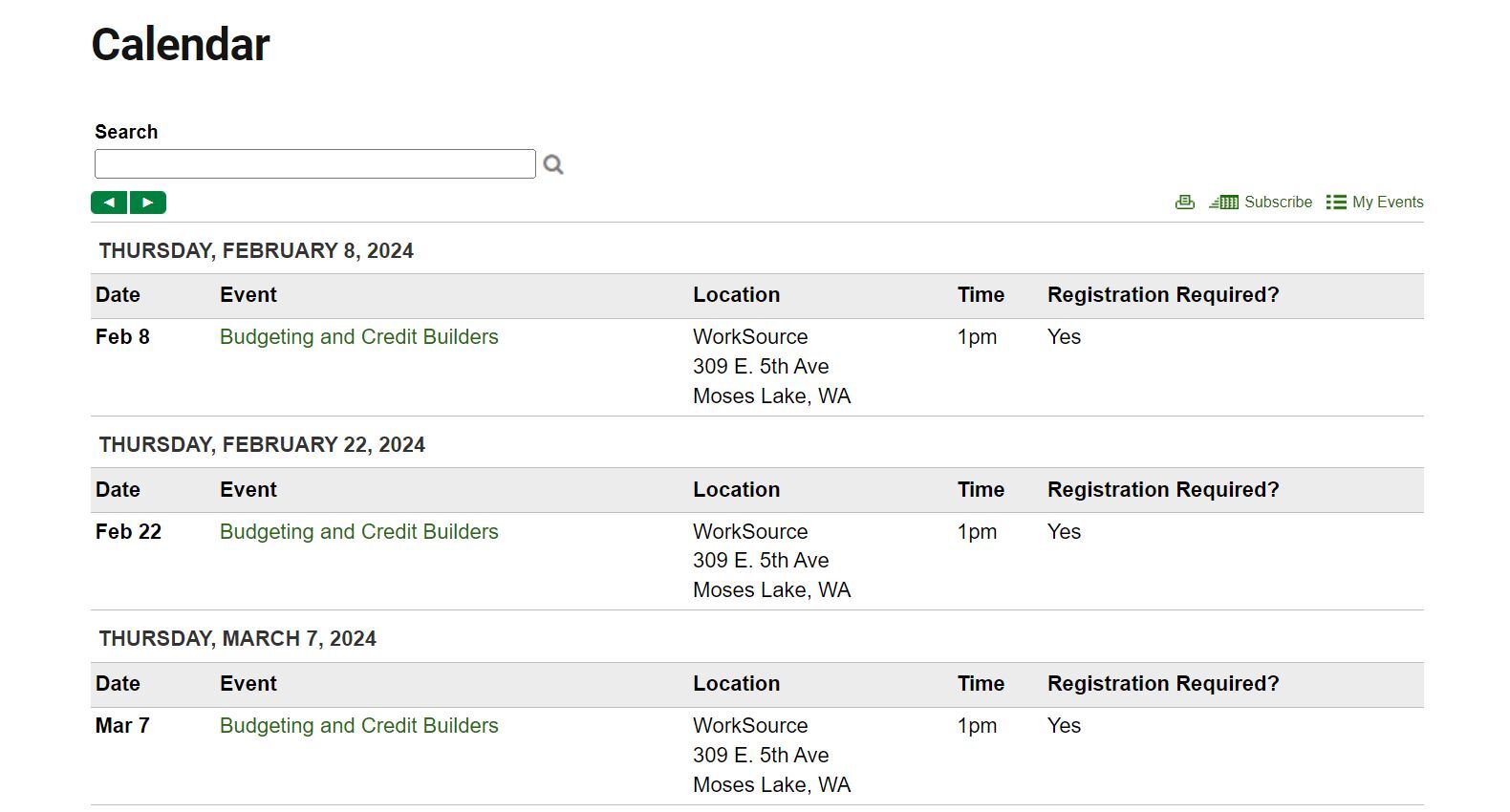The width and height of the screenshot is (1510, 812).
Task: Click the Thursday, February 8, 2024 heading
Action: click(256, 250)
